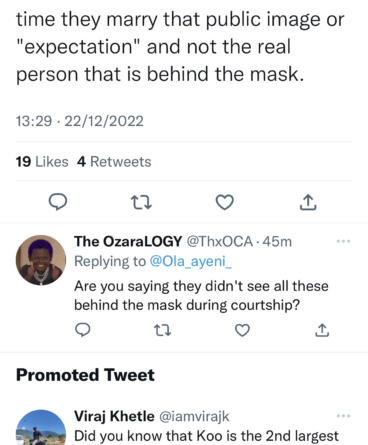View the 4 Retweets list
Viewport: 368px width, 445px height.
coord(114,162)
